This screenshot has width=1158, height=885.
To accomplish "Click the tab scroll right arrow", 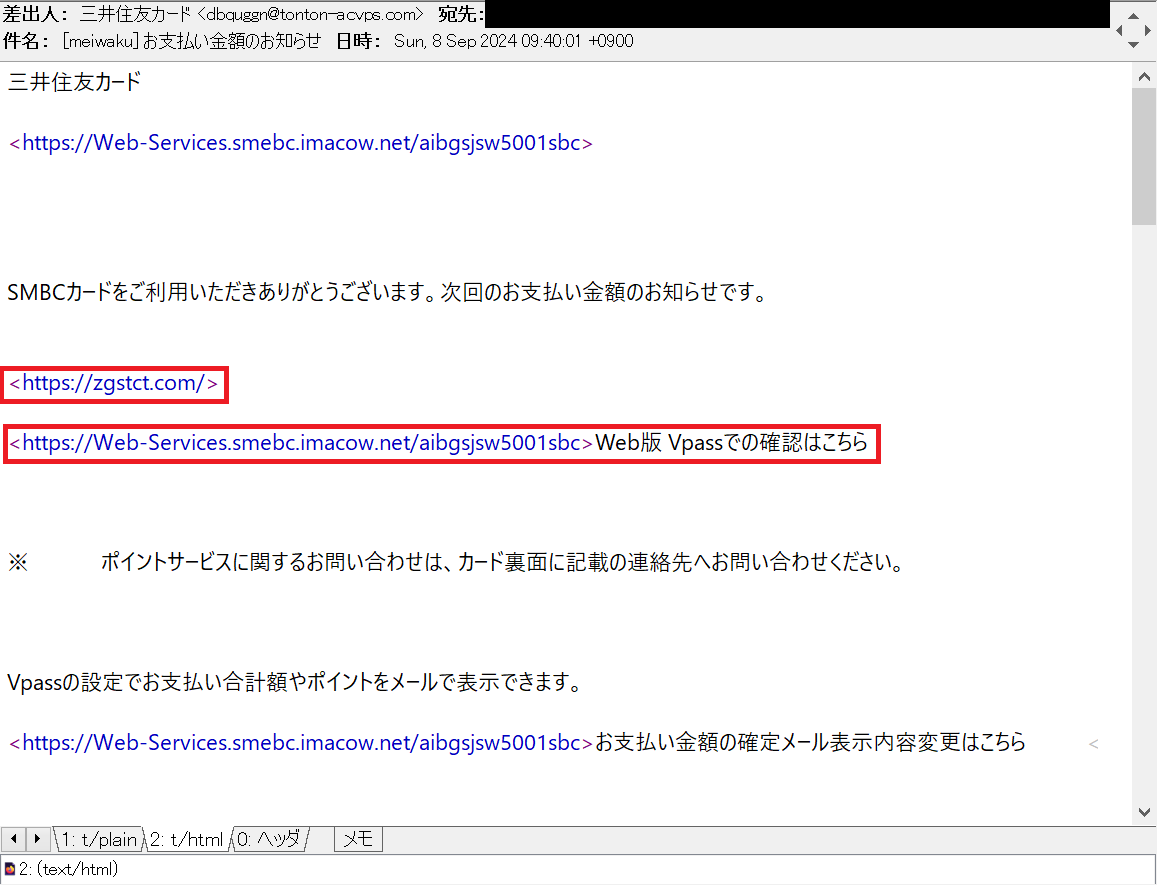I will pyautogui.click(x=38, y=839).
